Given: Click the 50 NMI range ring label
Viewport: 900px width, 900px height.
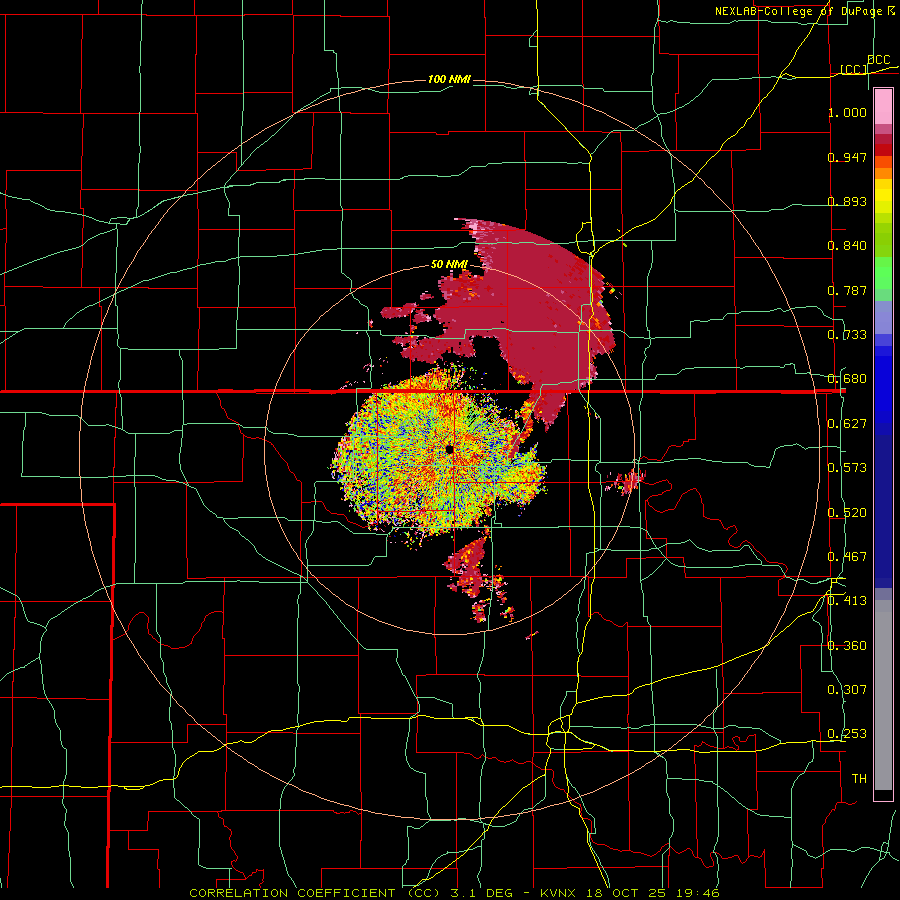Looking at the screenshot, I should (449, 264).
